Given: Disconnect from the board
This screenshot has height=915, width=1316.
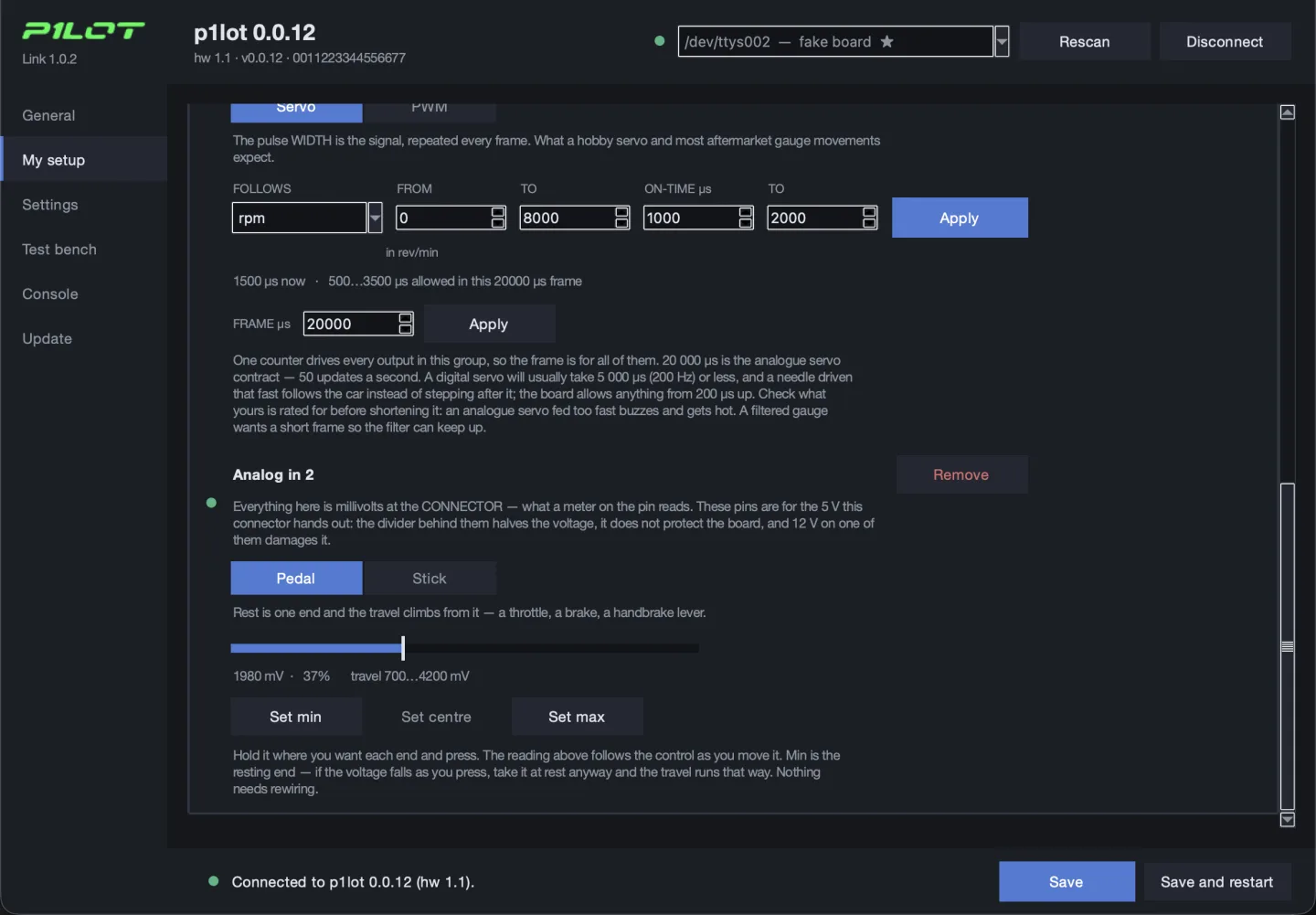Looking at the screenshot, I should (x=1225, y=41).
